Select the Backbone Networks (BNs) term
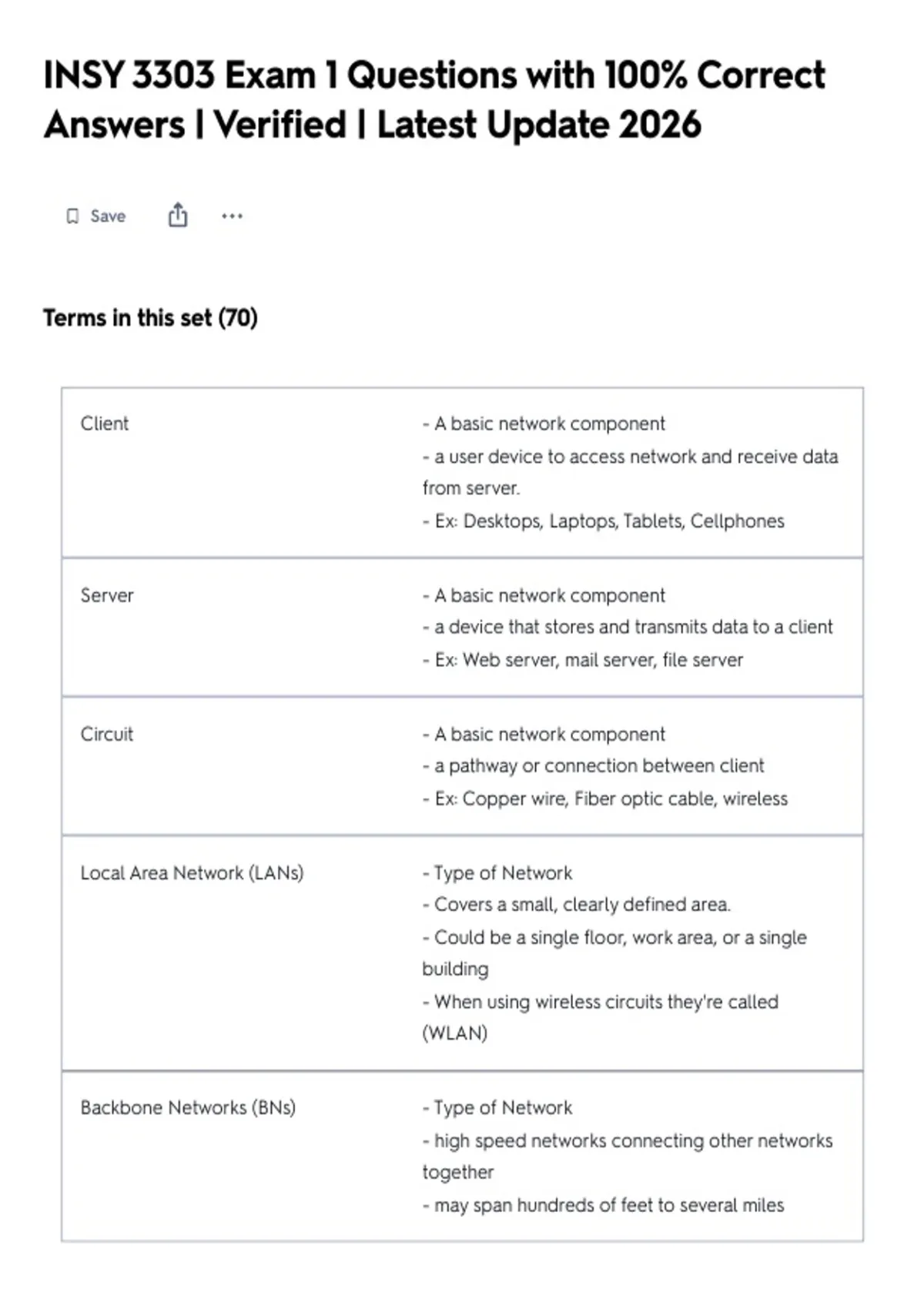Image resolution: width=924 pixels, height=1309 pixels. click(188, 1107)
